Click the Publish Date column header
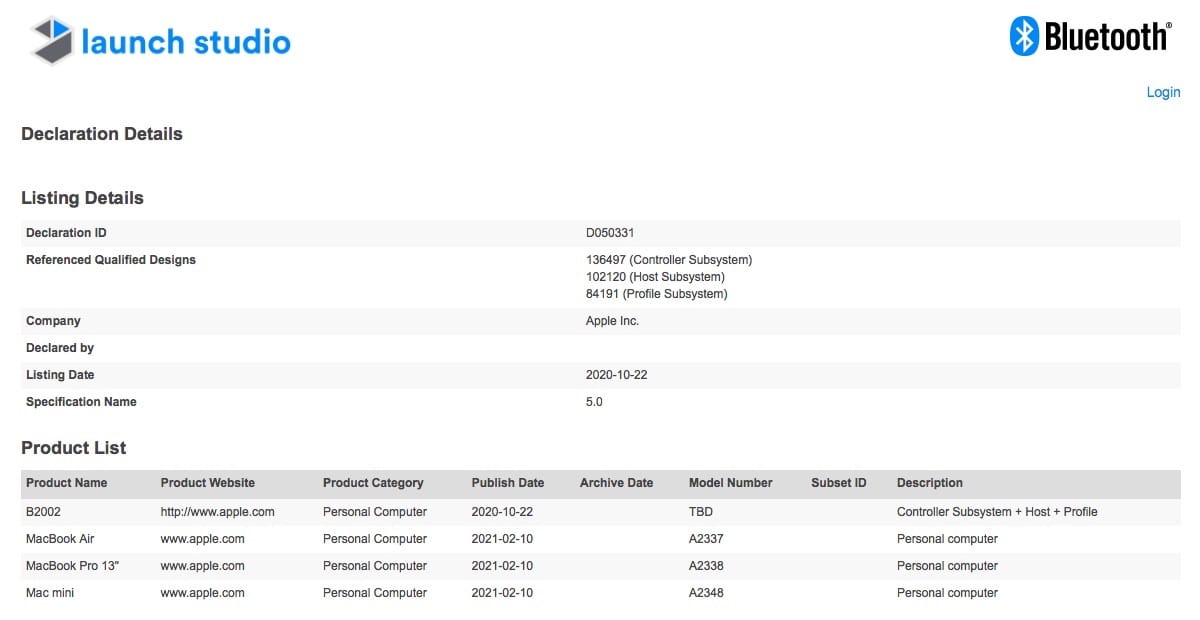This screenshot has height=620, width=1200. tap(508, 483)
